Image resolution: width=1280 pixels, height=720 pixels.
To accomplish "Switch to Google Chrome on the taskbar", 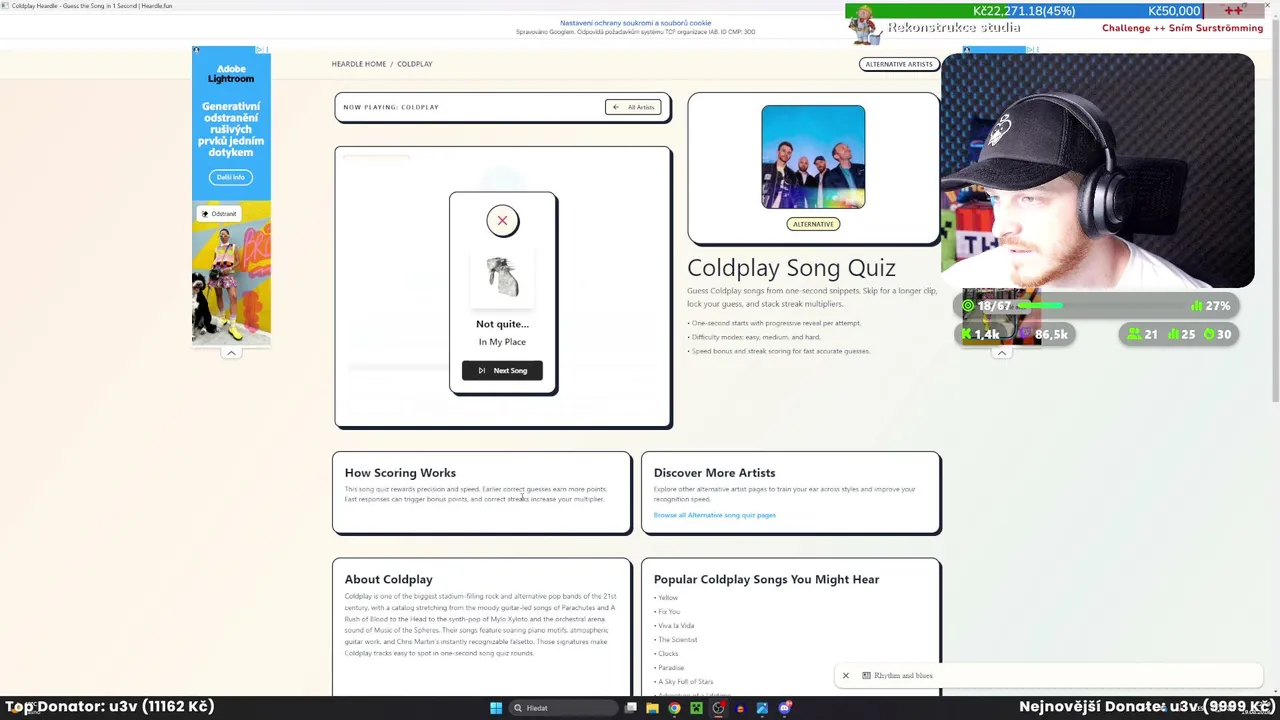I will (x=674, y=708).
